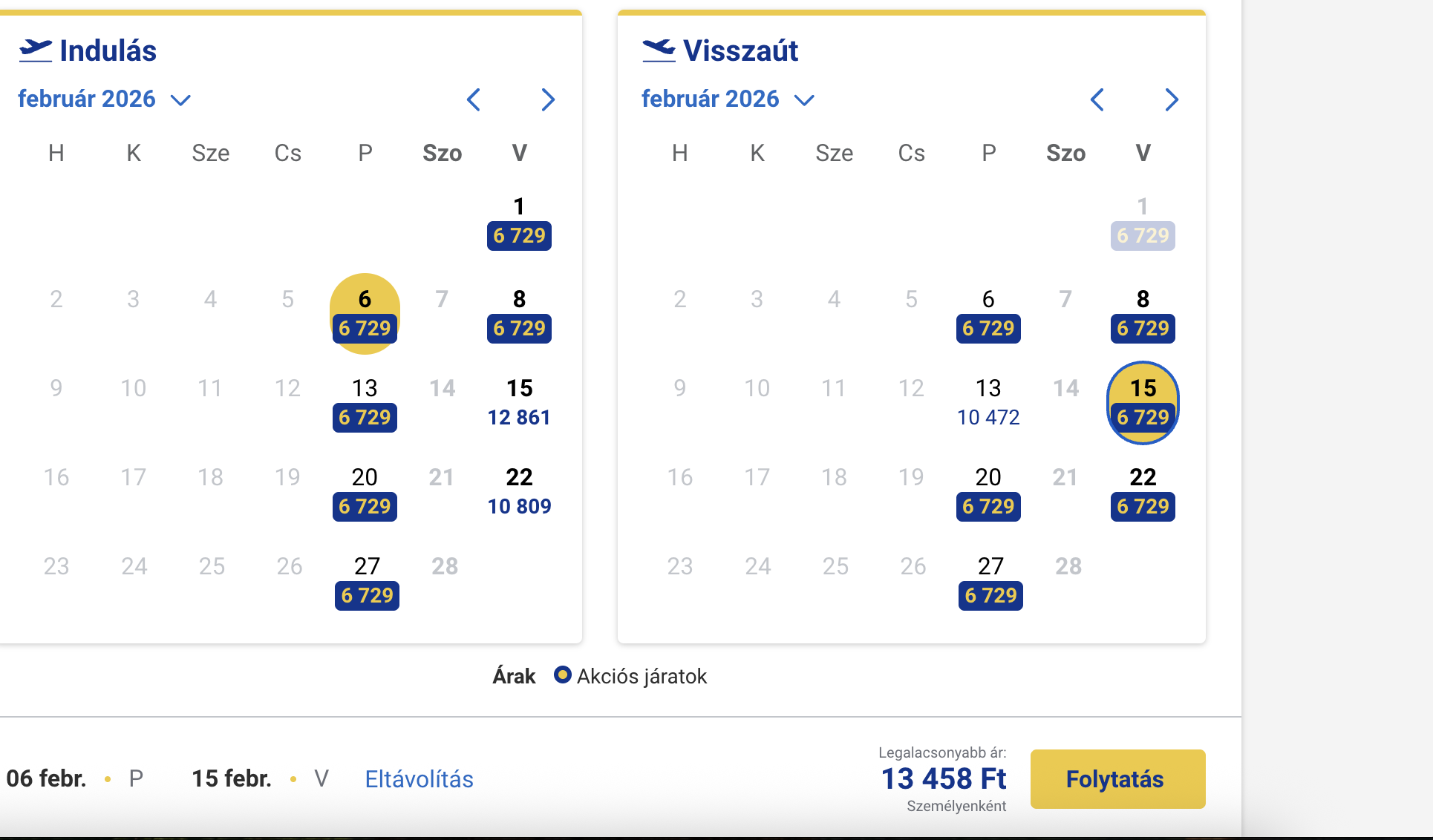Go to previous month in Visszaút calendar
The width and height of the screenshot is (1433, 840).
(1097, 99)
